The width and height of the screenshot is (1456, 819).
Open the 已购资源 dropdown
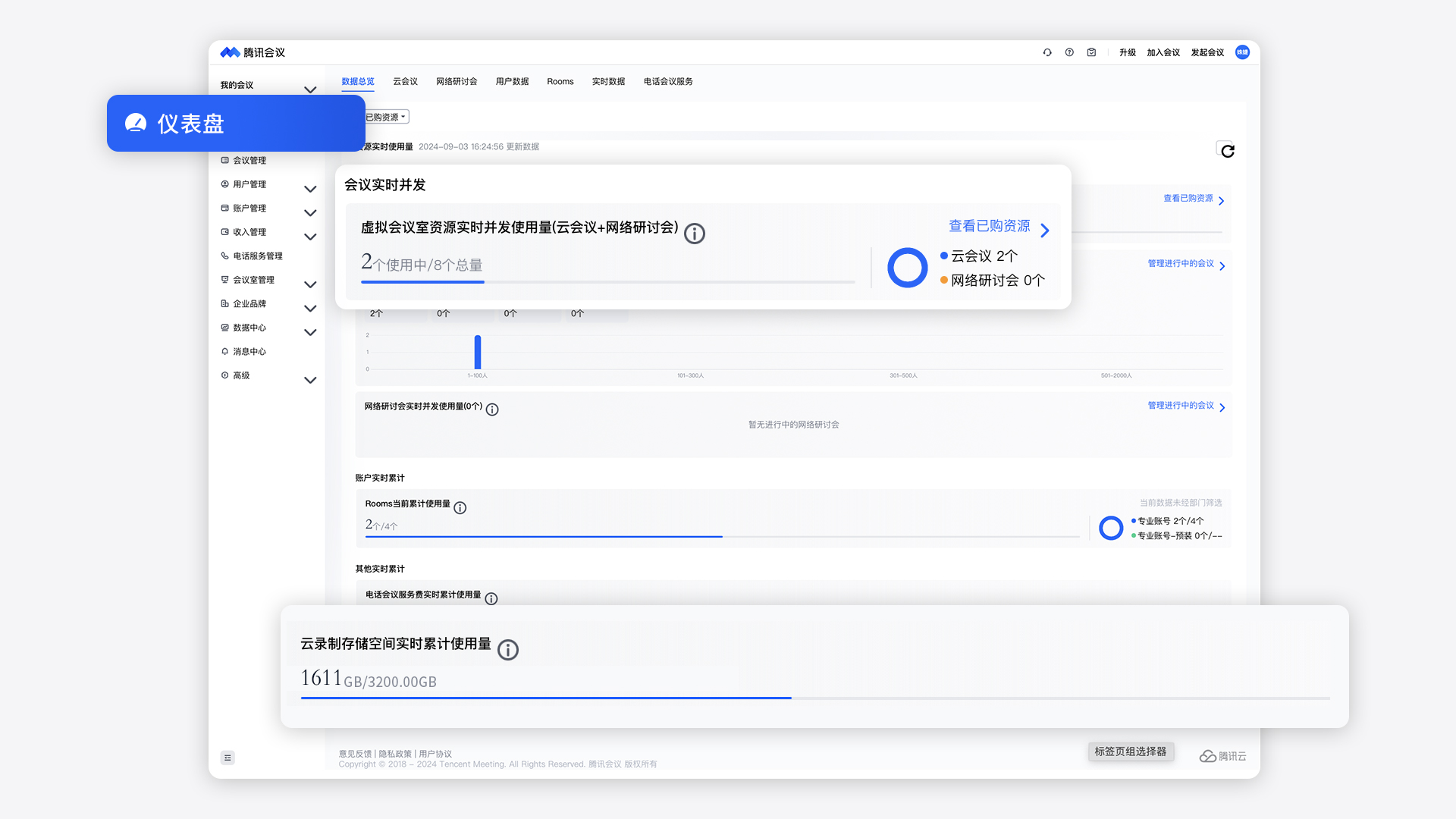[387, 117]
